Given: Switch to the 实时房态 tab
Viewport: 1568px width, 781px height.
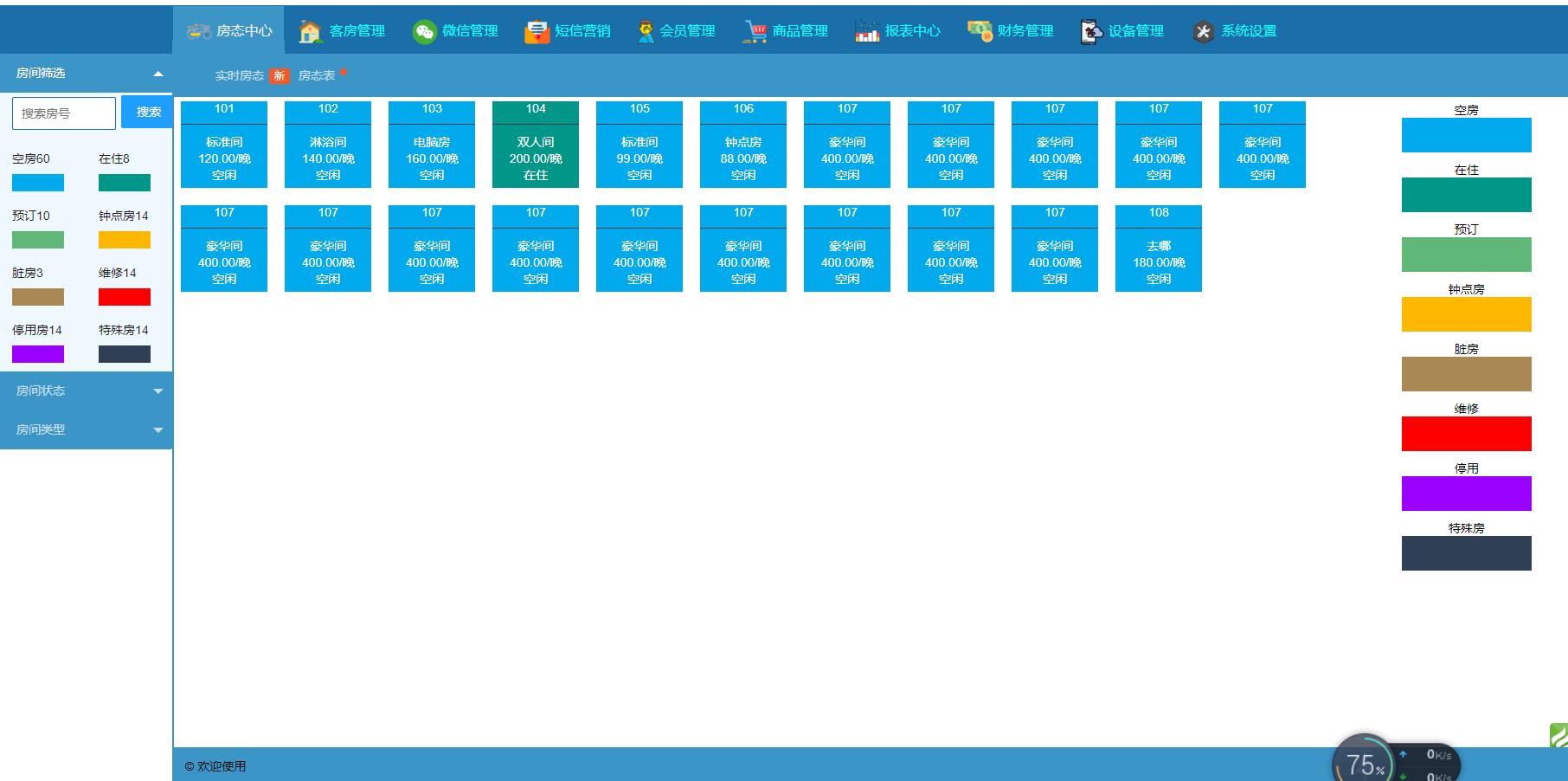Looking at the screenshot, I should 240,75.
